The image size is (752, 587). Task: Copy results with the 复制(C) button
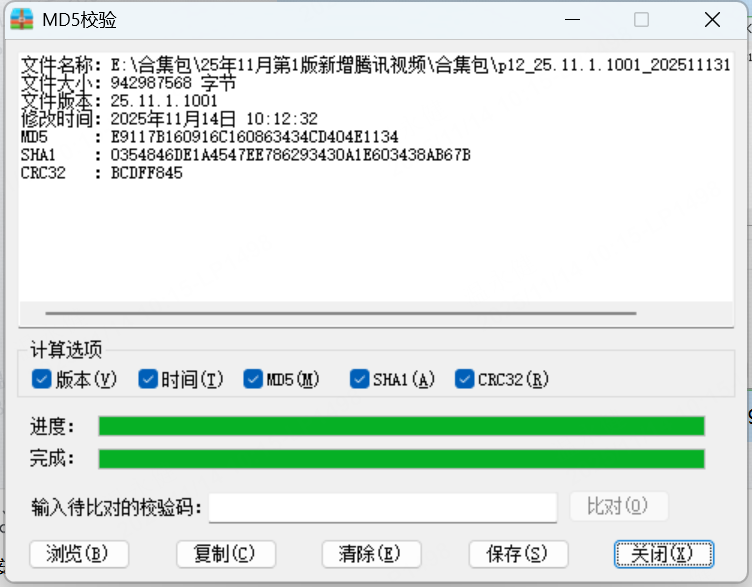pyautogui.click(x=226, y=554)
